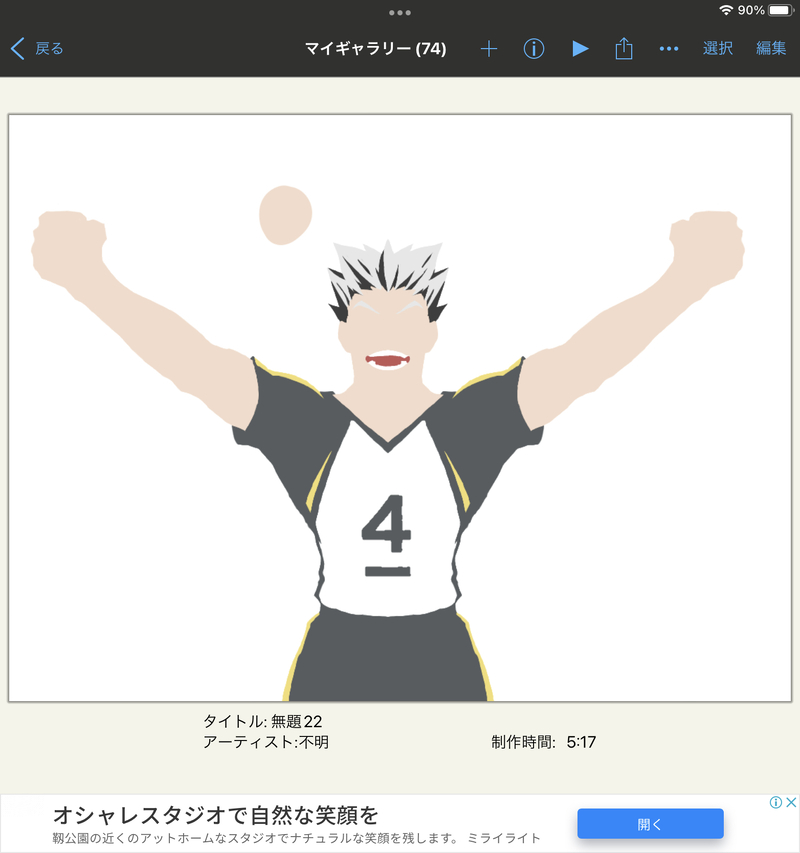Play the drawing process with the play icon
Screen dimensions: 800x853
click(580, 48)
